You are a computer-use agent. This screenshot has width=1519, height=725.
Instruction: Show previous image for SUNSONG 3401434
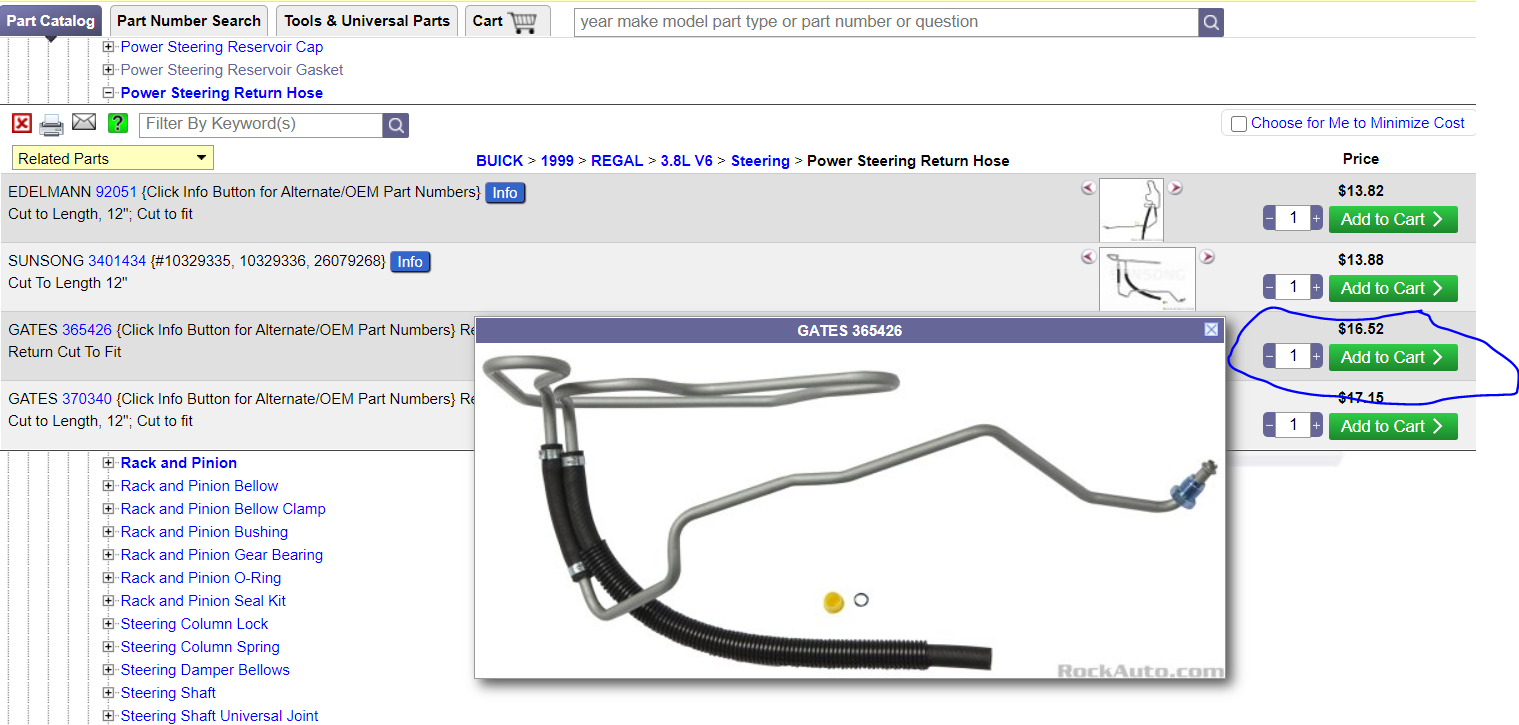point(1089,257)
